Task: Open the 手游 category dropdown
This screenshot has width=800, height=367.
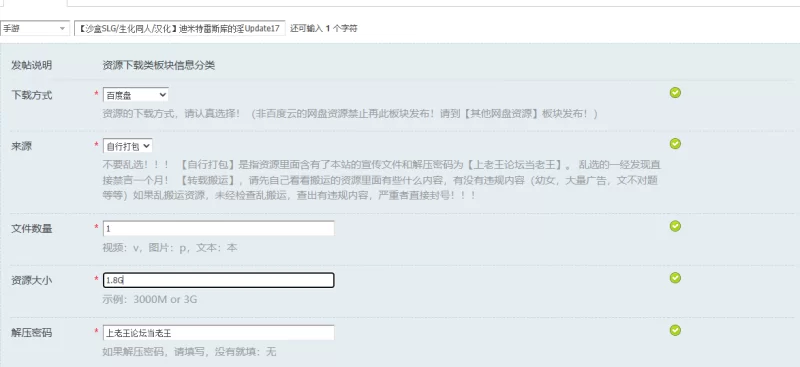Action: click(x=35, y=29)
